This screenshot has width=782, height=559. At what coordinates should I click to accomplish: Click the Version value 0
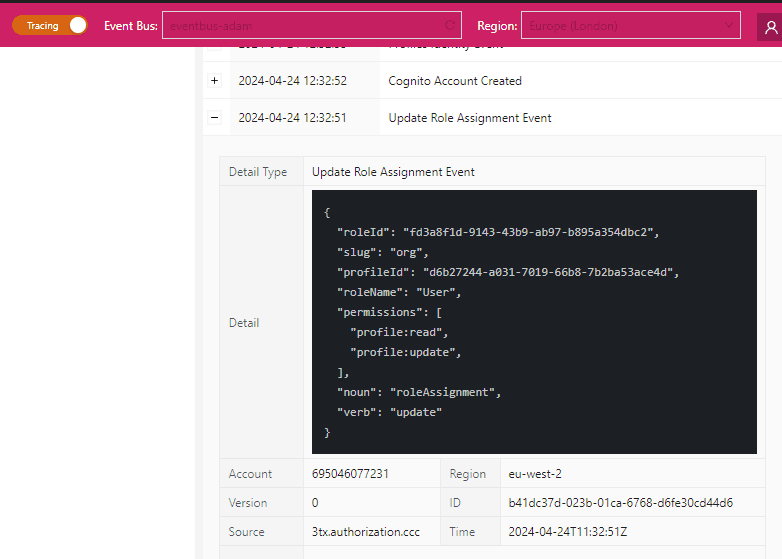coord(316,503)
